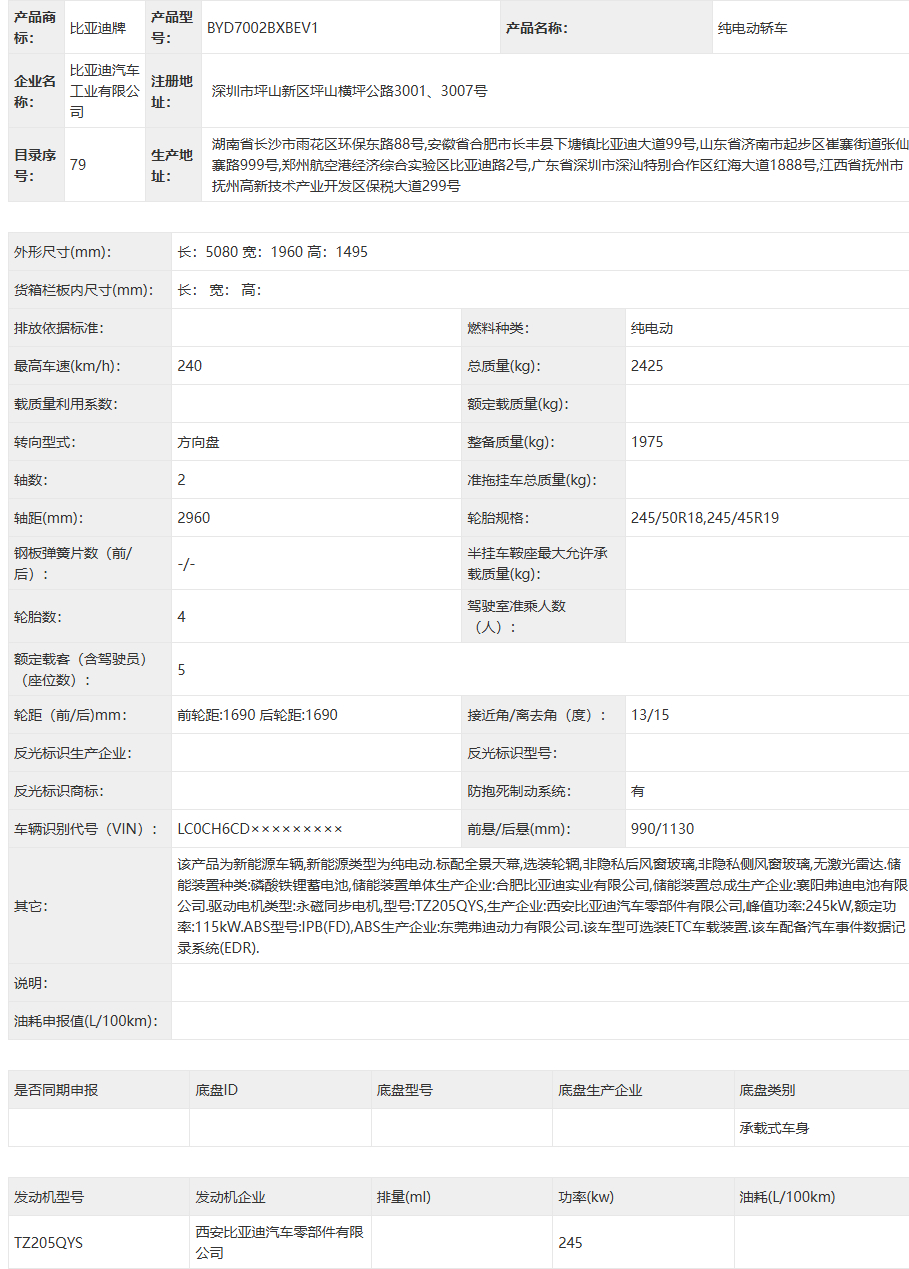Click the 准拖挂车总质量(kg) label
Image resolution: width=909 pixels, height=1269 pixels.
click(531, 480)
